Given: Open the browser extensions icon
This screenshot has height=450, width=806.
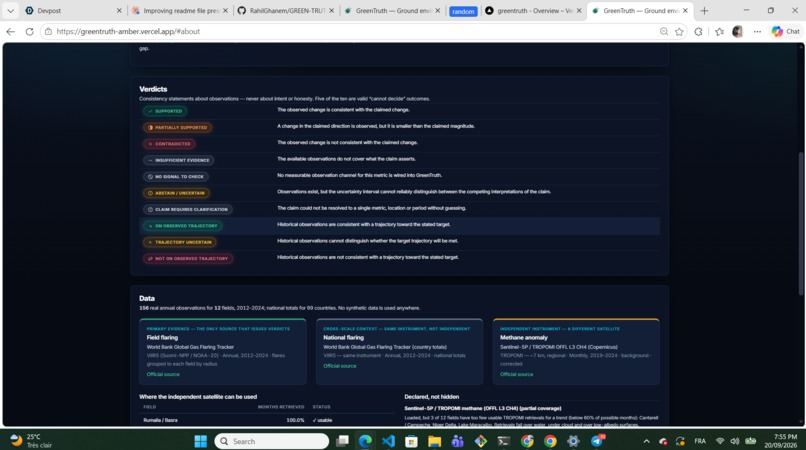Looking at the screenshot, I should tap(698, 31).
